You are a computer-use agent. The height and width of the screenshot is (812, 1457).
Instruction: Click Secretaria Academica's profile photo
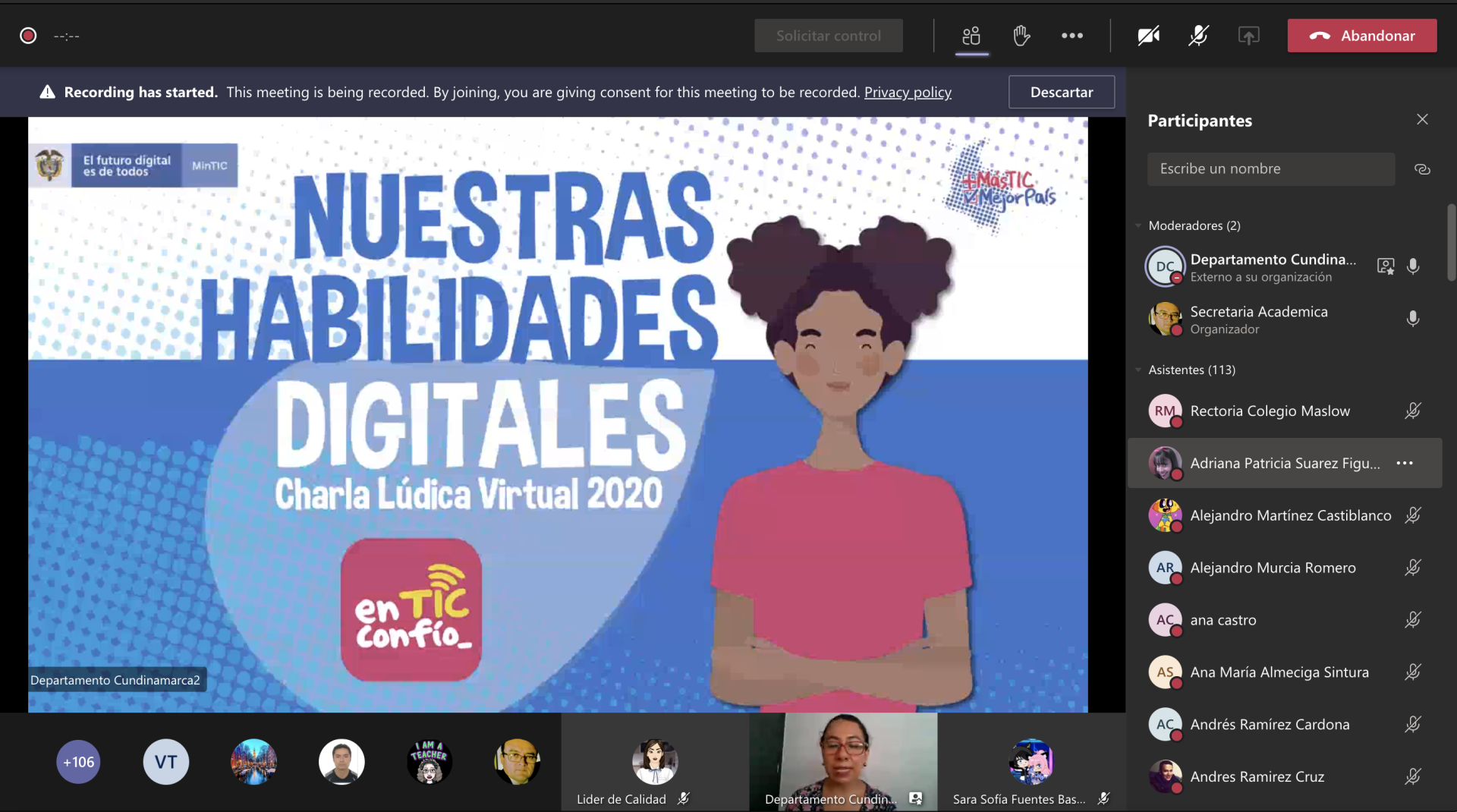coord(1165,319)
